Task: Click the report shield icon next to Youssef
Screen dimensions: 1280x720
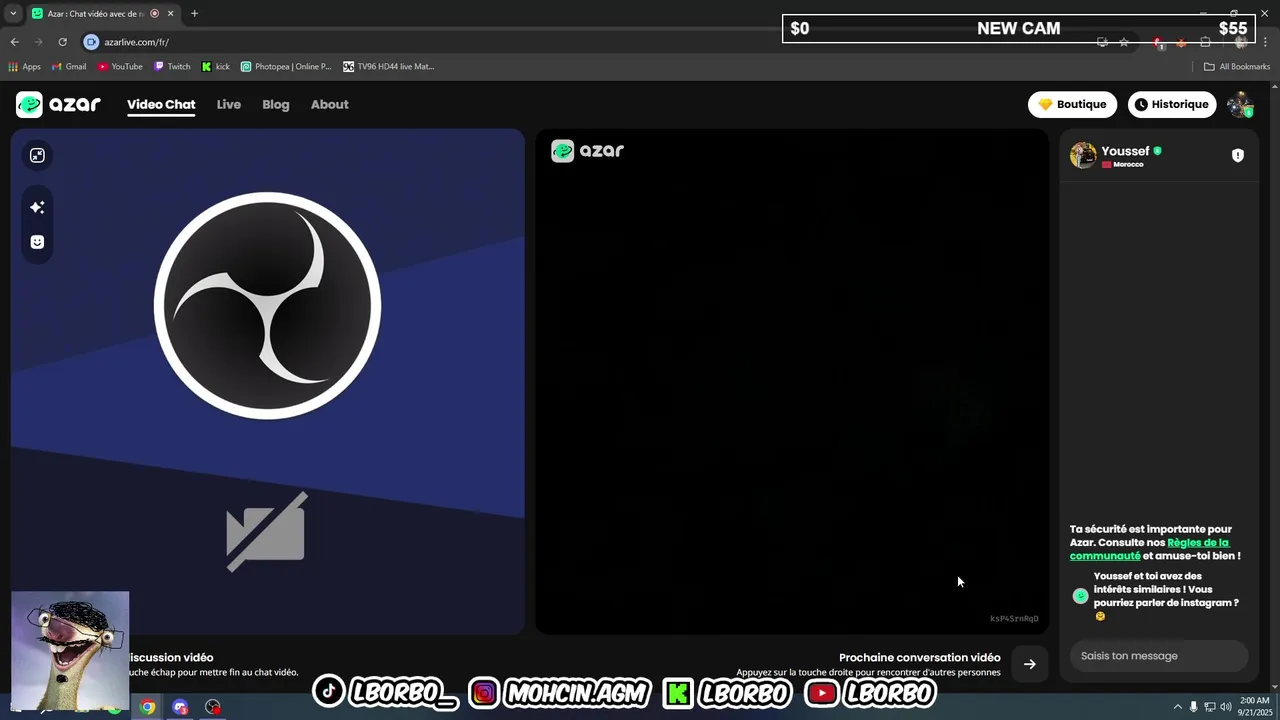Action: (x=1237, y=155)
